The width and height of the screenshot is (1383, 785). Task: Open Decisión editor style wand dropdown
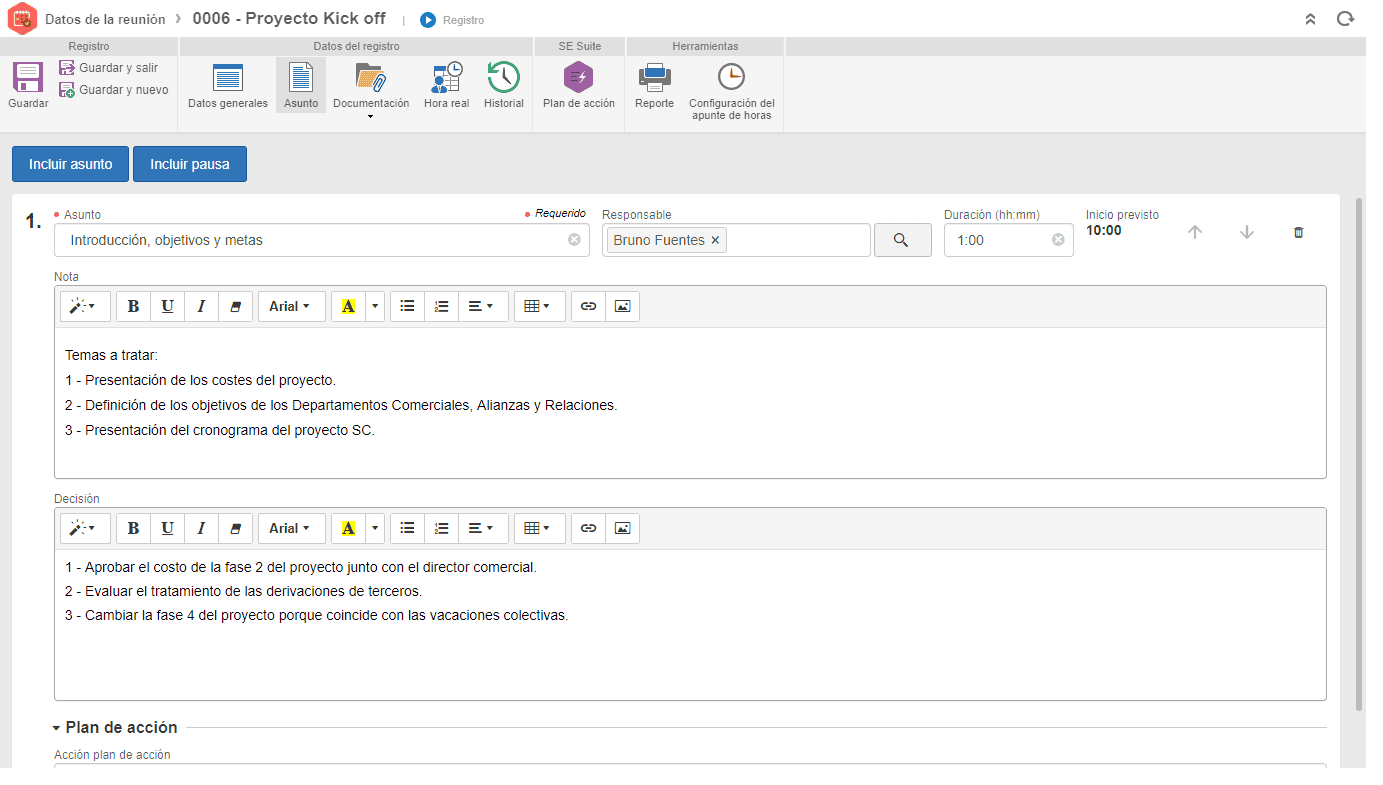[x=85, y=528]
